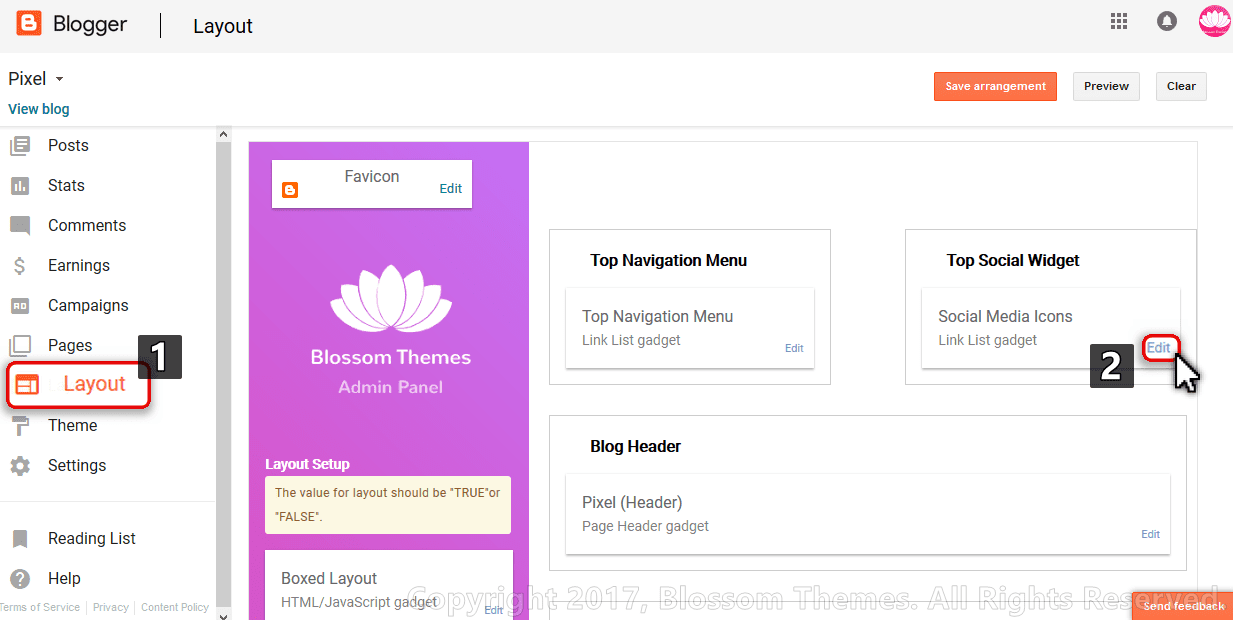Open the Google apps grid icon

pyautogui.click(x=1119, y=21)
